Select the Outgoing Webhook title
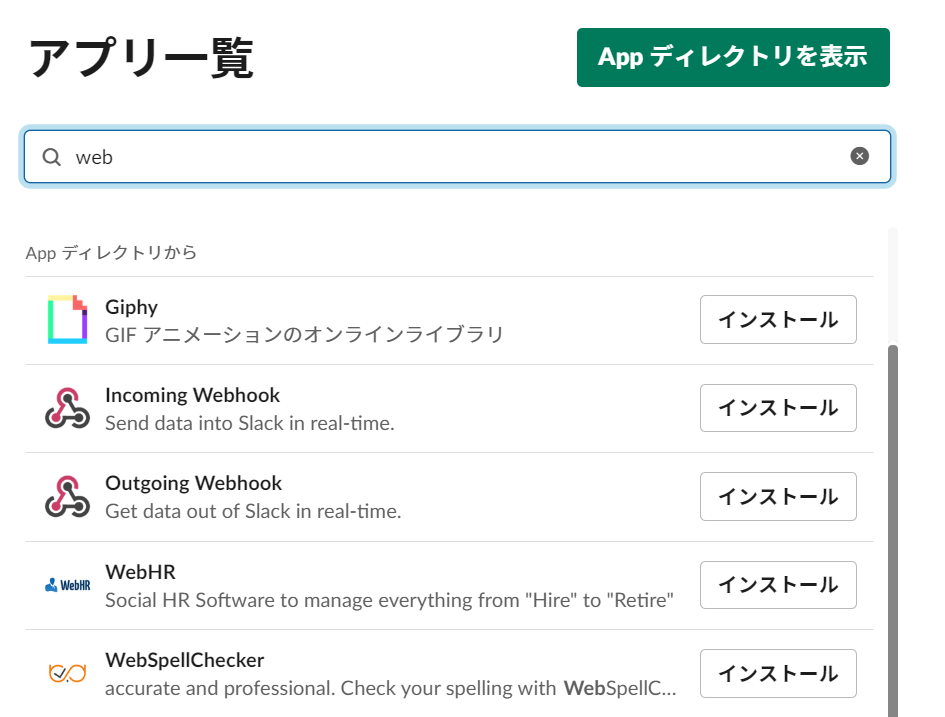This screenshot has width=945, height=717. click(x=193, y=483)
